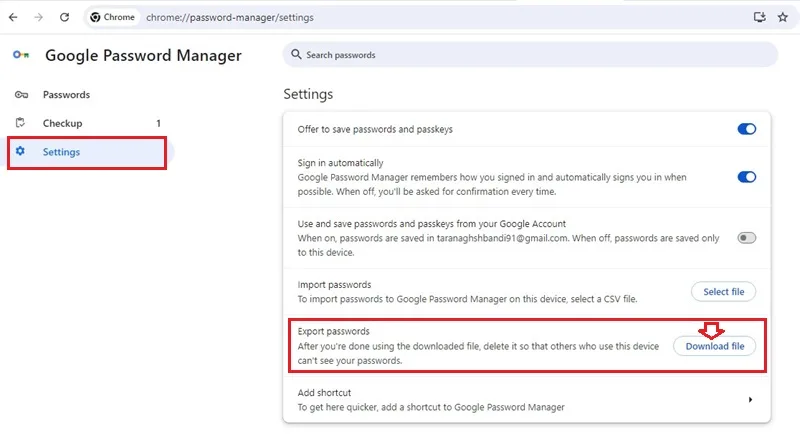Viewport: 800px width, 439px height.
Task: Click the Google Password Manager key logo
Action: (x=21, y=55)
